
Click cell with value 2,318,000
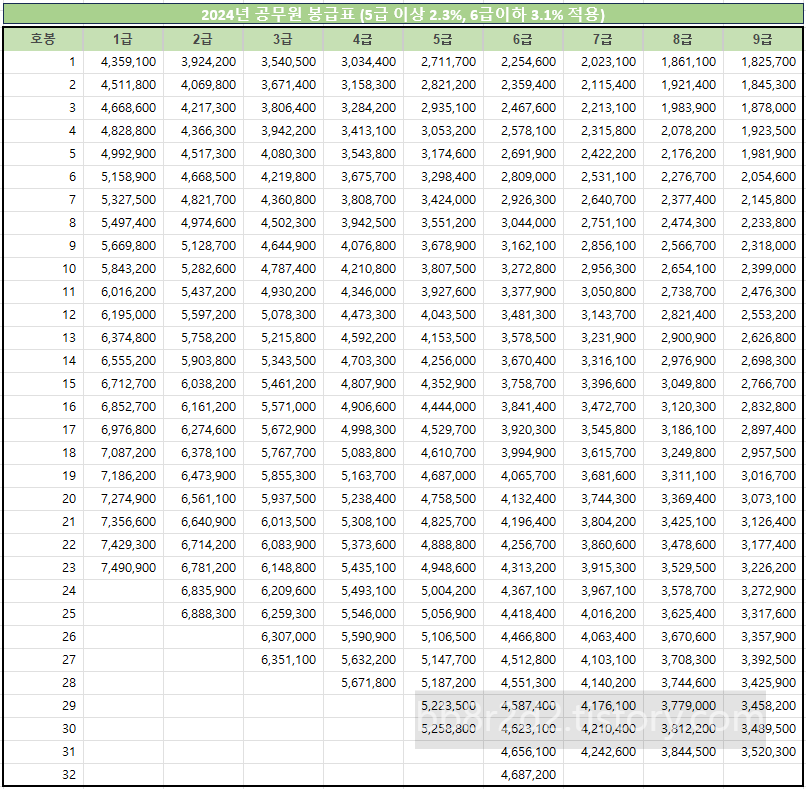coord(762,246)
